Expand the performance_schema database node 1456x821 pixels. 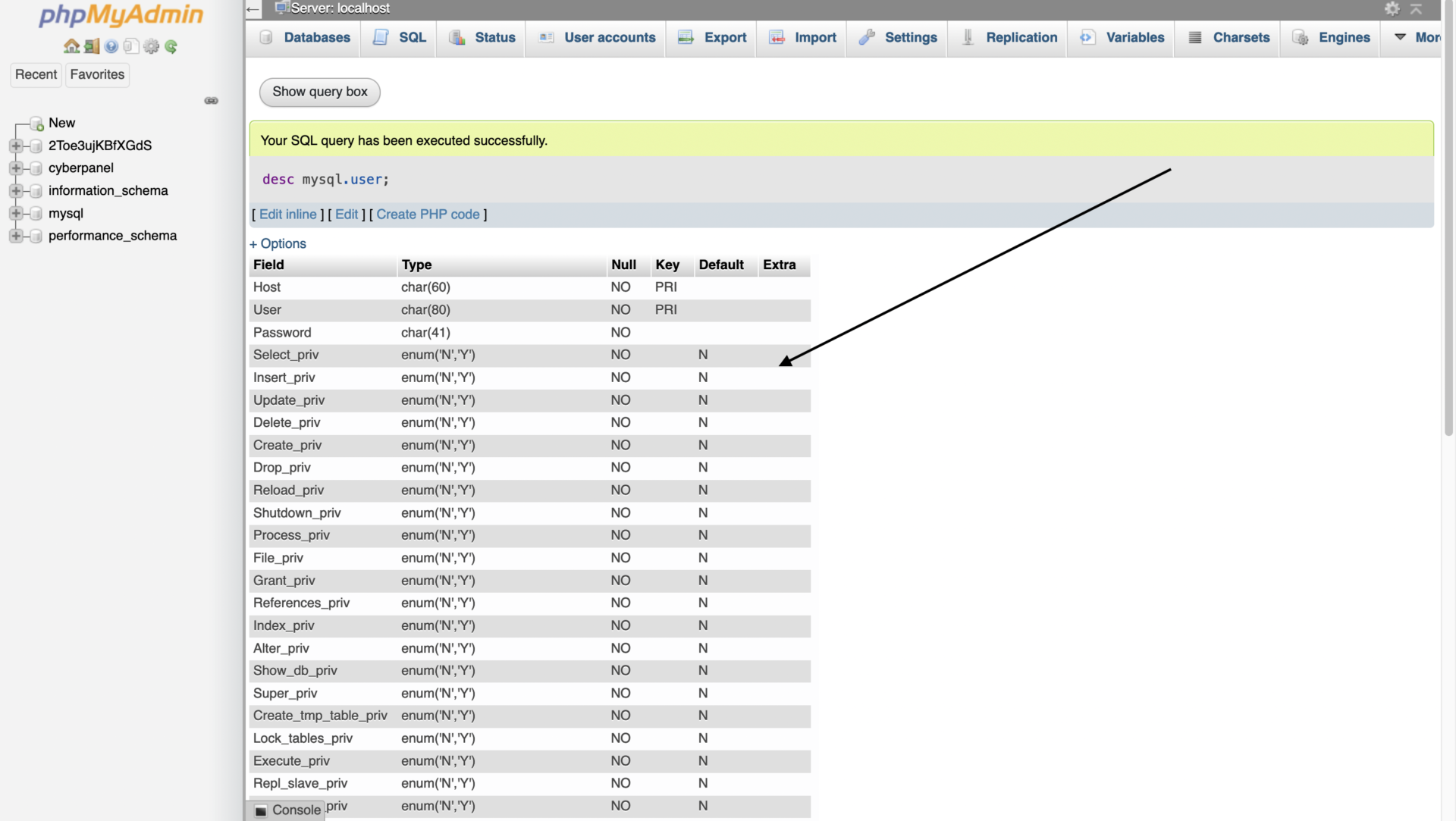[x=16, y=236]
